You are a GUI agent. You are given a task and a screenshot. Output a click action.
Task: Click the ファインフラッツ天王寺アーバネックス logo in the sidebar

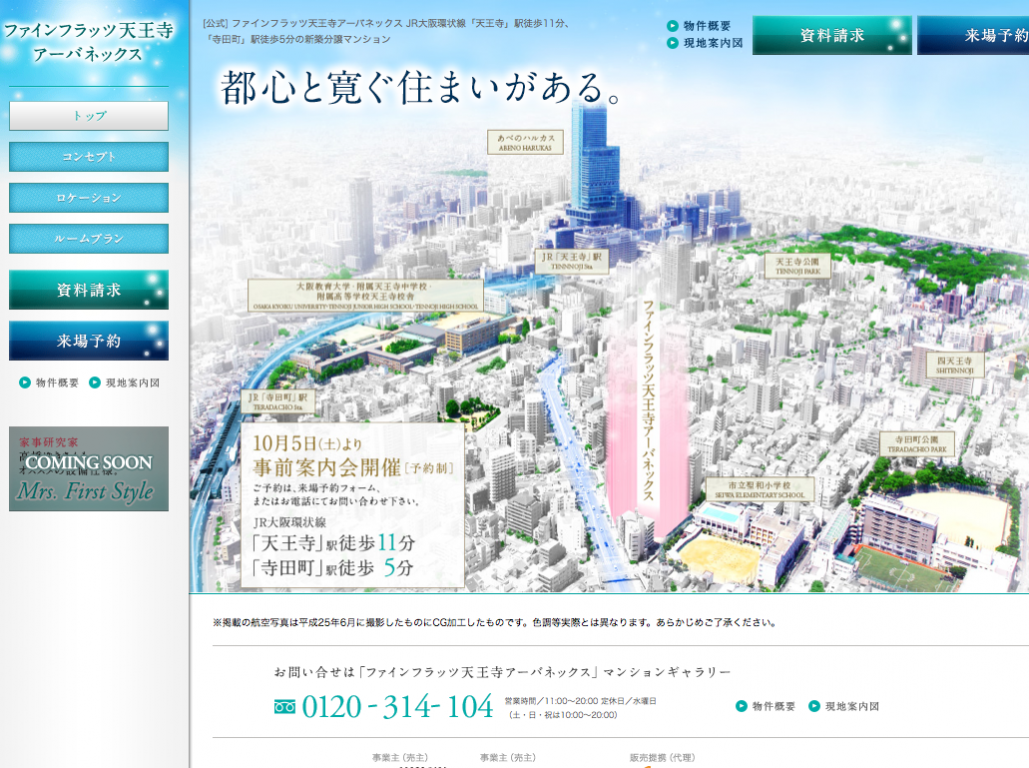tap(88, 42)
